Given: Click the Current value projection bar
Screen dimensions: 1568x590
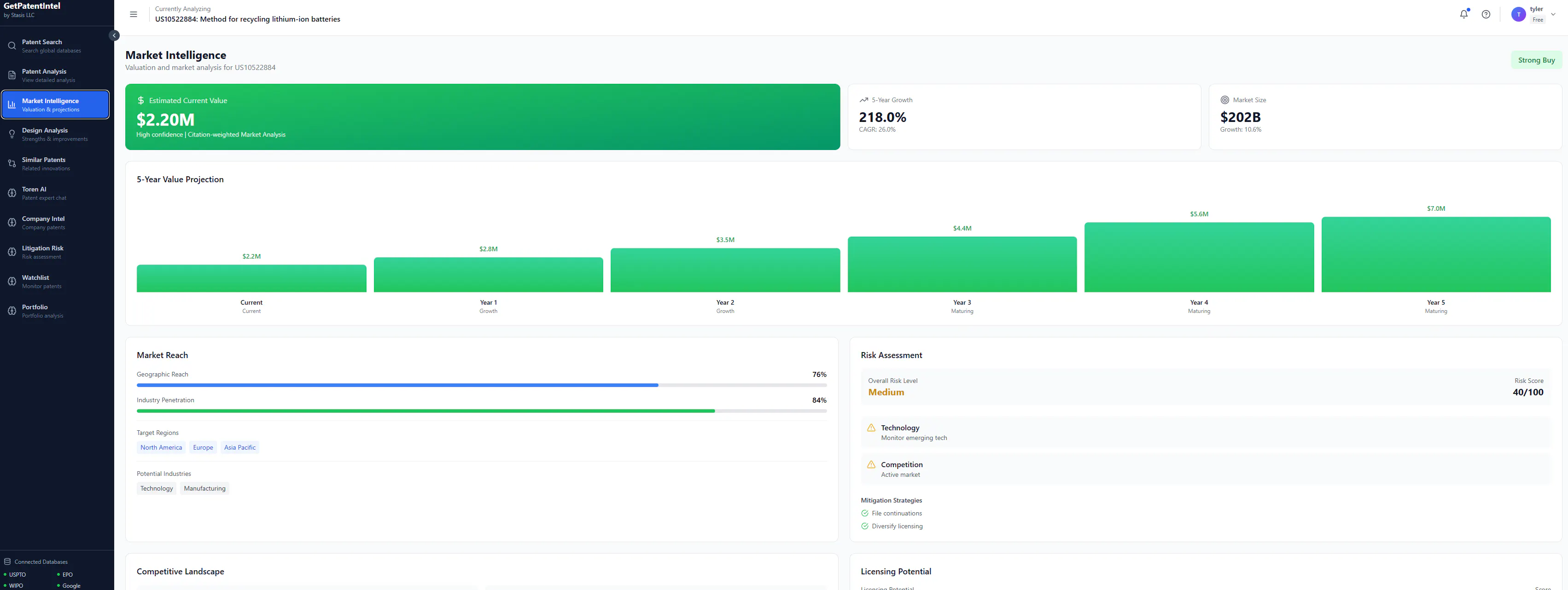Looking at the screenshot, I should [251, 278].
